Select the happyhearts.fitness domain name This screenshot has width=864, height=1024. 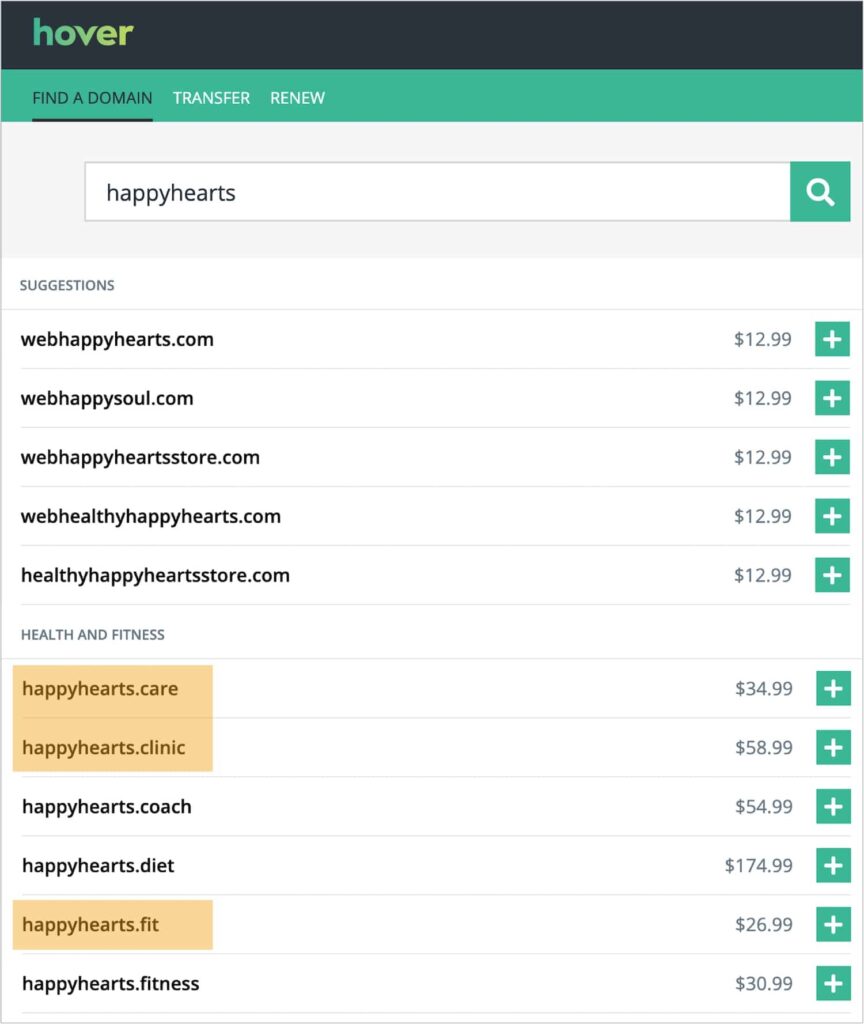tap(111, 984)
